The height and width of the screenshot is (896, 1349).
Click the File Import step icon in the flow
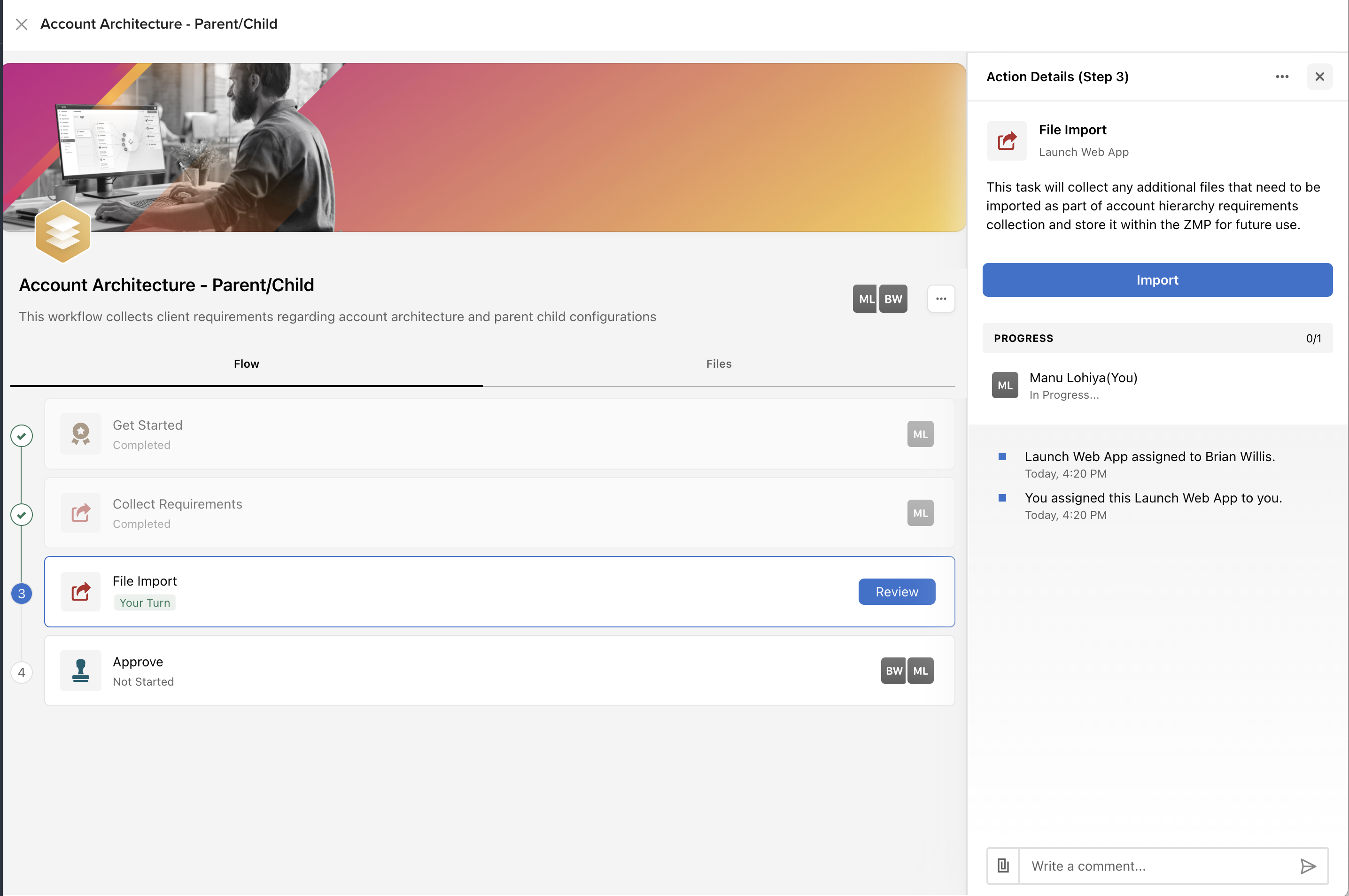[81, 591]
